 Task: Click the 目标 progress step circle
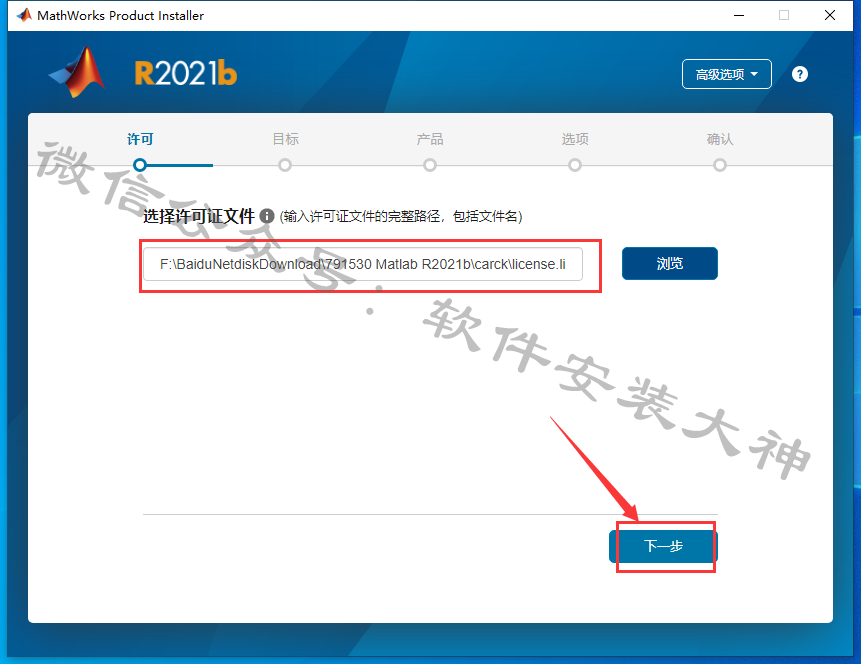click(285, 165)
